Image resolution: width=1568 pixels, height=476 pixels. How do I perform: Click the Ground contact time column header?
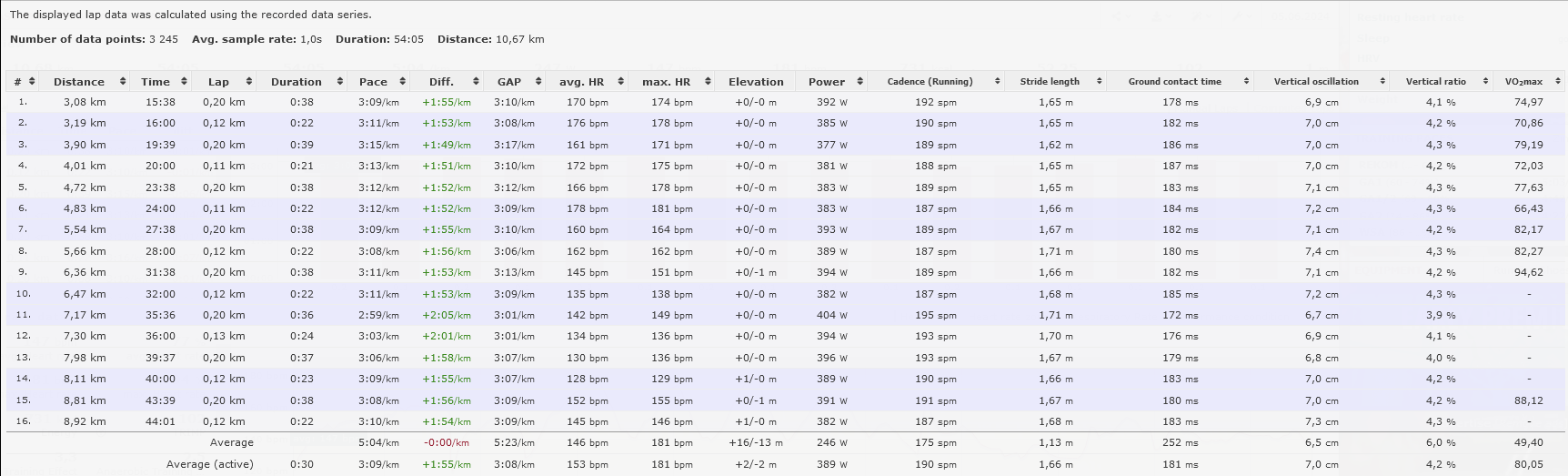[1174, 82]
